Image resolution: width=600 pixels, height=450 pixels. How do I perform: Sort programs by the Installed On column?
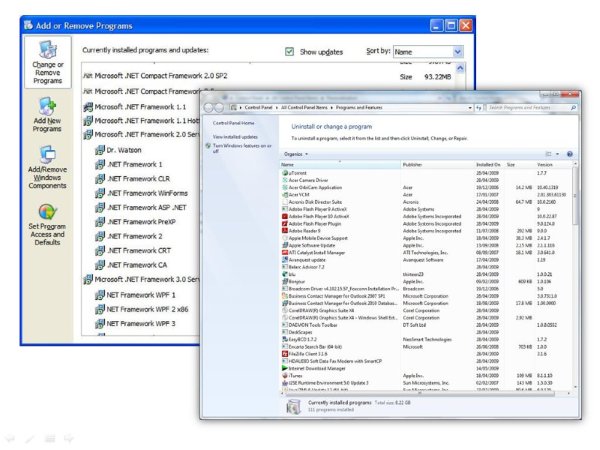pyautogui.click(x=488, y=164)
